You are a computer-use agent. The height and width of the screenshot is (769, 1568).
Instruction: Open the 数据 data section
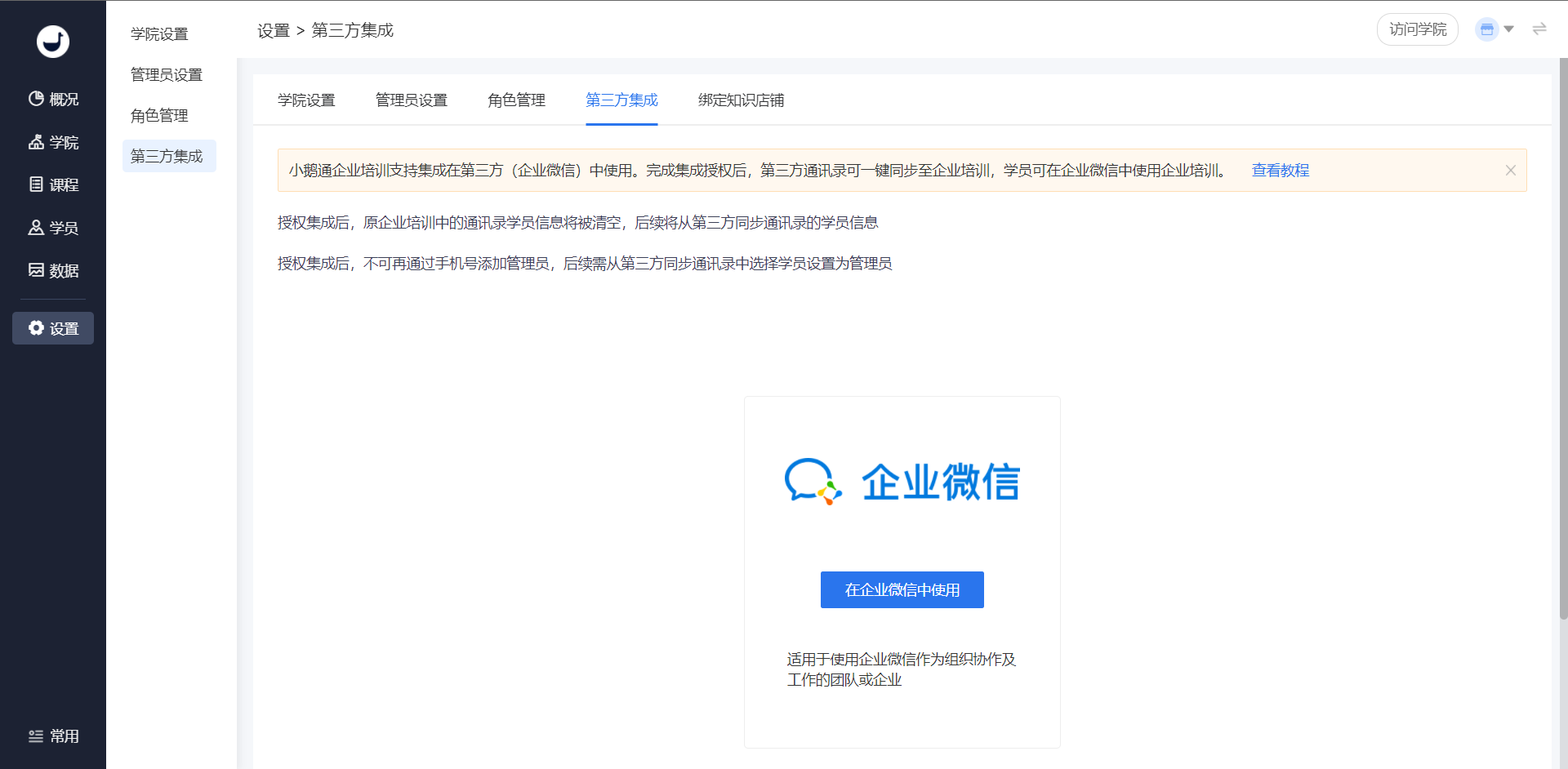(53, 271)
